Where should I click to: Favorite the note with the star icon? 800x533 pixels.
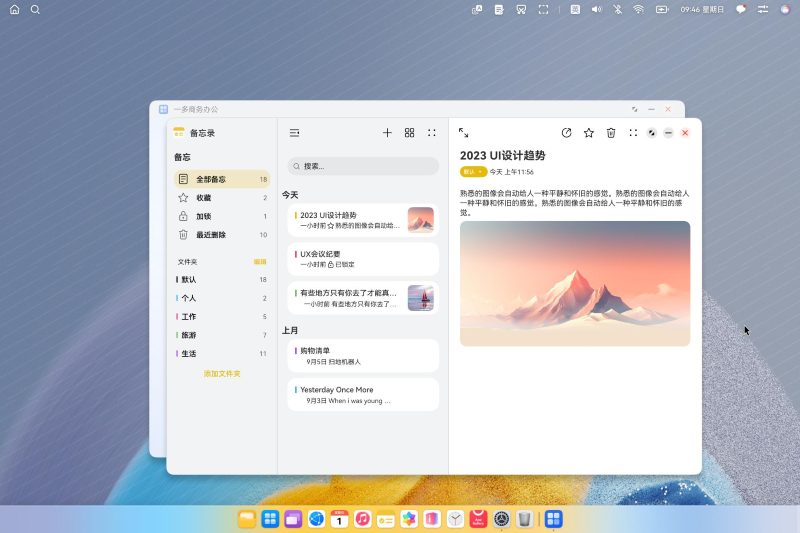(589, 133)
